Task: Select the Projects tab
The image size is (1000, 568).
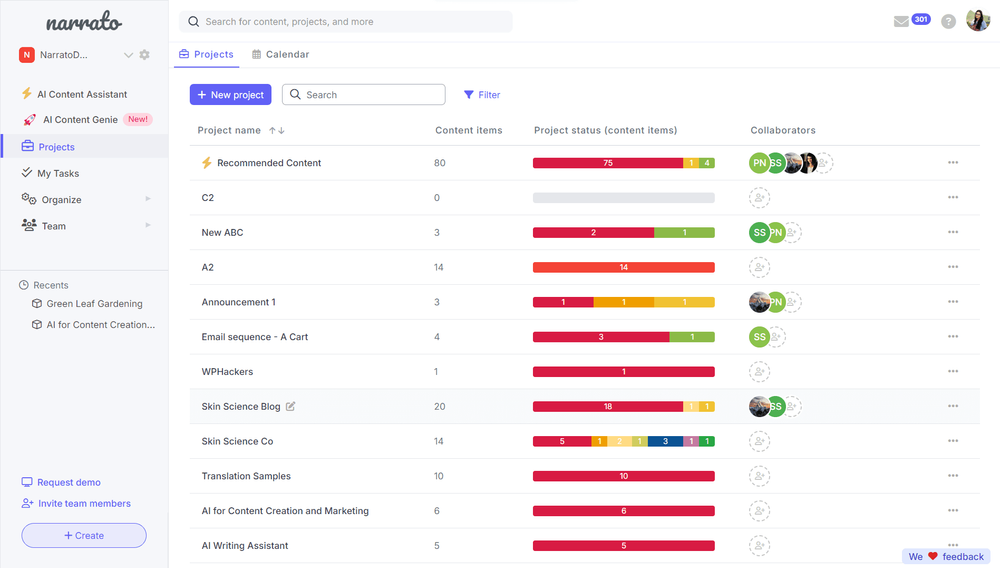Action: tap(207, 54)
